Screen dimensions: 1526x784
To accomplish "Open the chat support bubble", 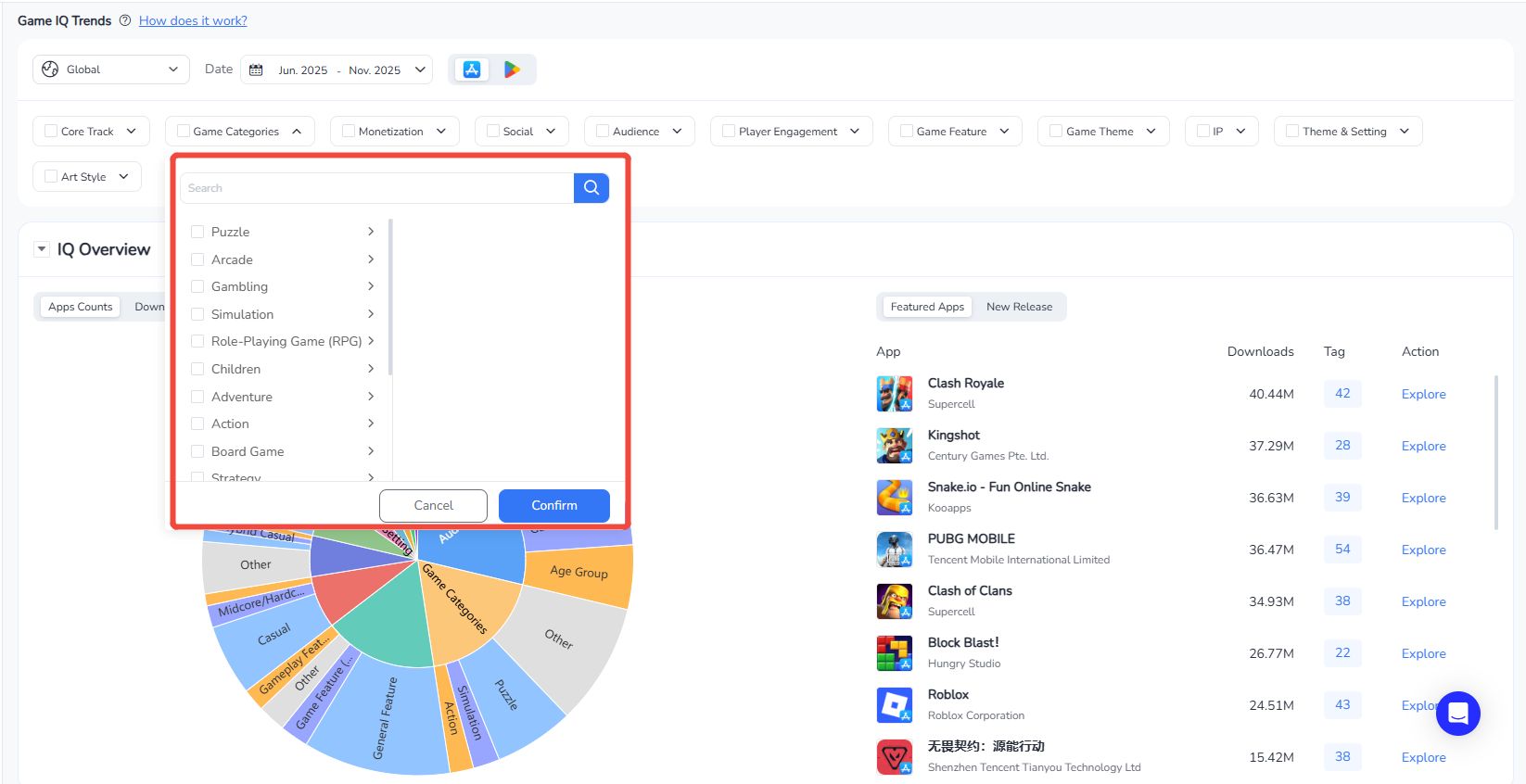I will [1457, 714].
